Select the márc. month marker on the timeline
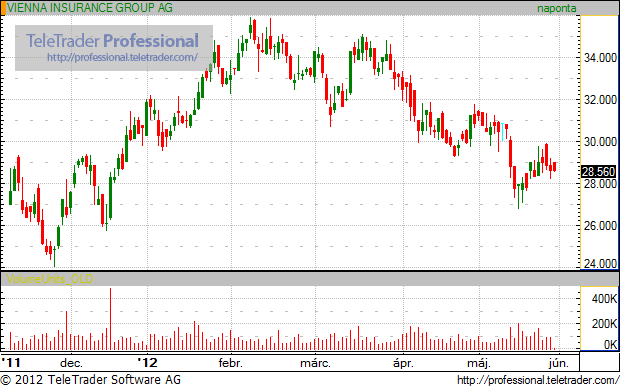 click(x=315, y=363)
